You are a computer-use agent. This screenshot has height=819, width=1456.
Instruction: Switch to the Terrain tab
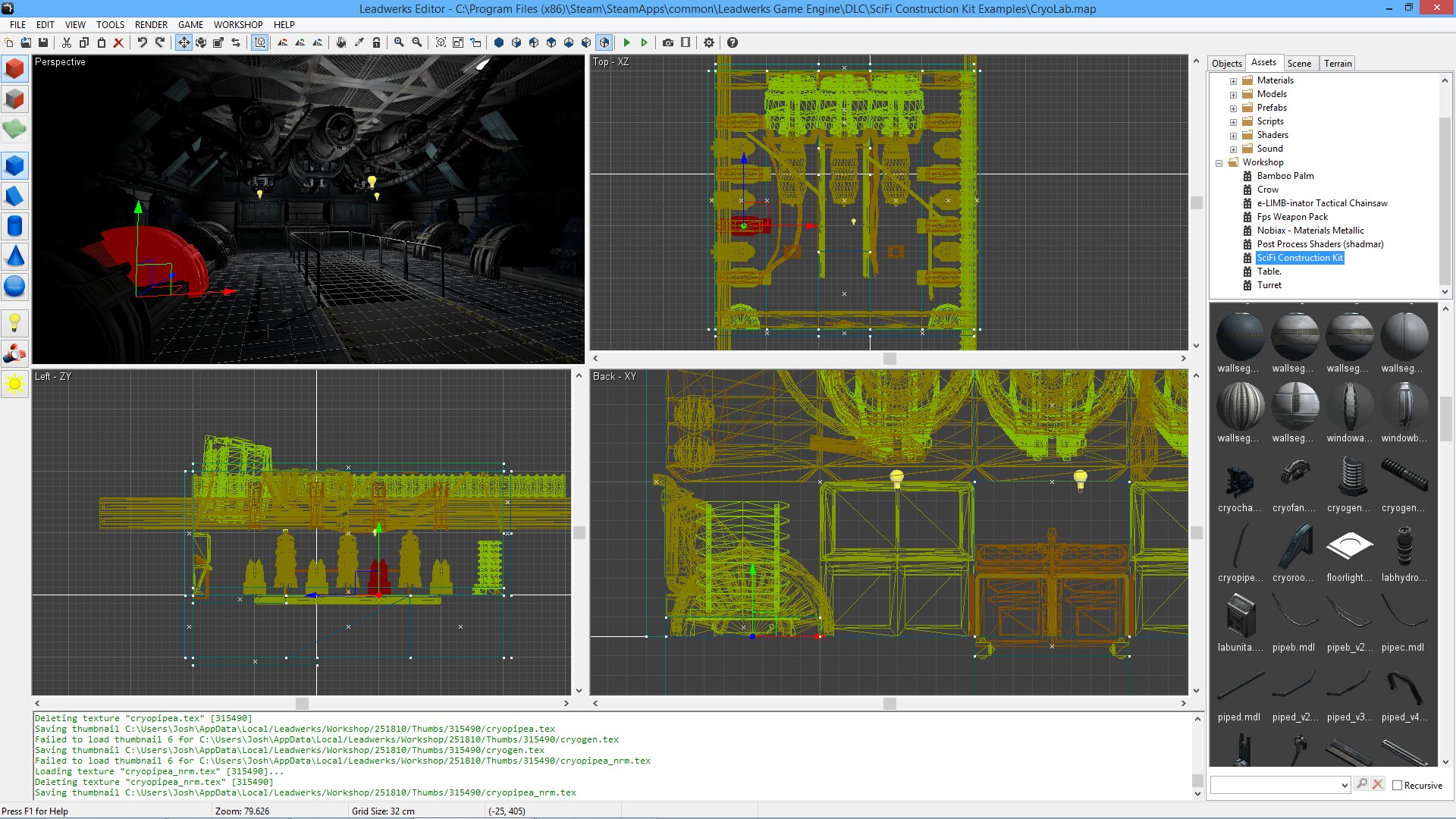click(1337, 63)
